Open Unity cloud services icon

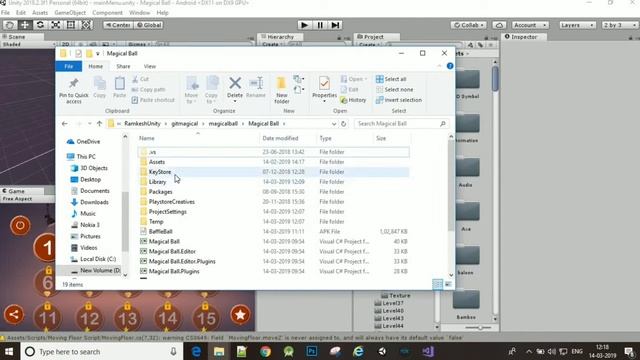(499, 25)
